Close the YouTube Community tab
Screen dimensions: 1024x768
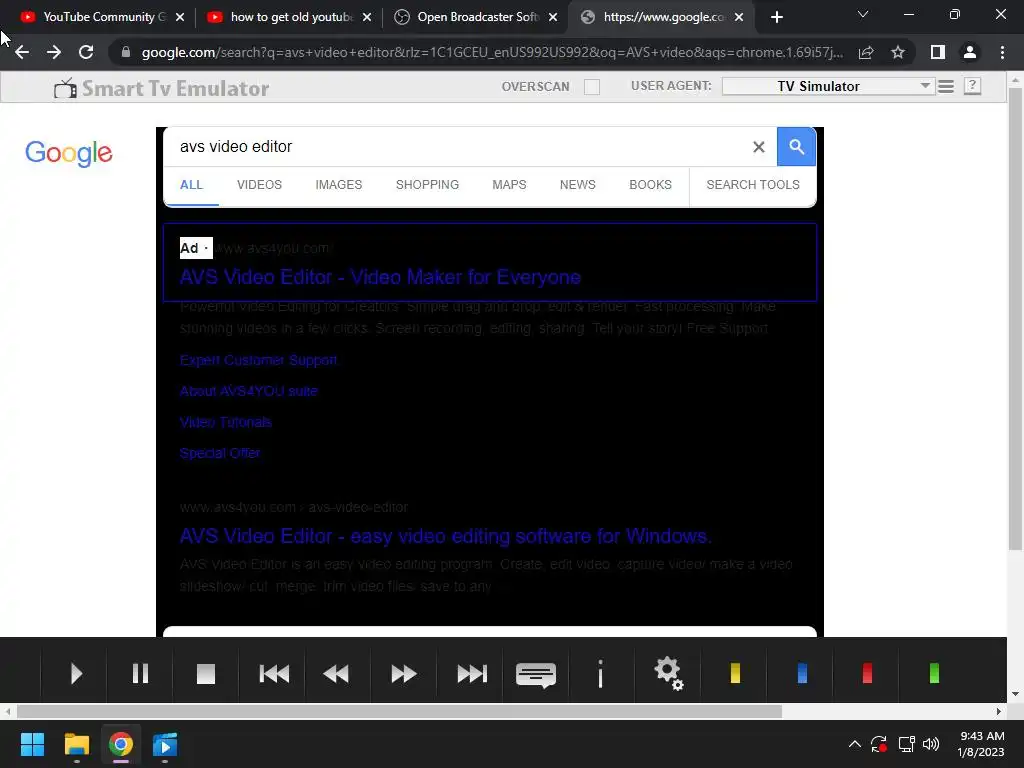click(x=180, y=17)
